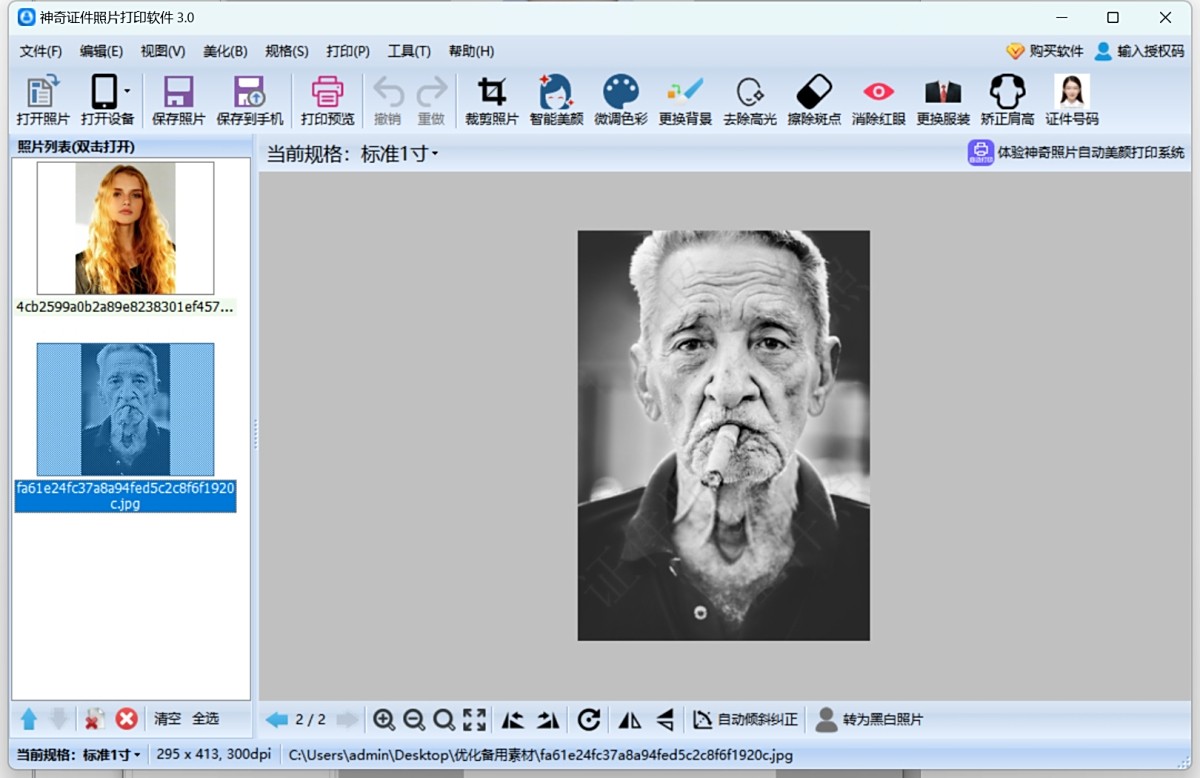Flip the photo horizontally

(630, 719)
